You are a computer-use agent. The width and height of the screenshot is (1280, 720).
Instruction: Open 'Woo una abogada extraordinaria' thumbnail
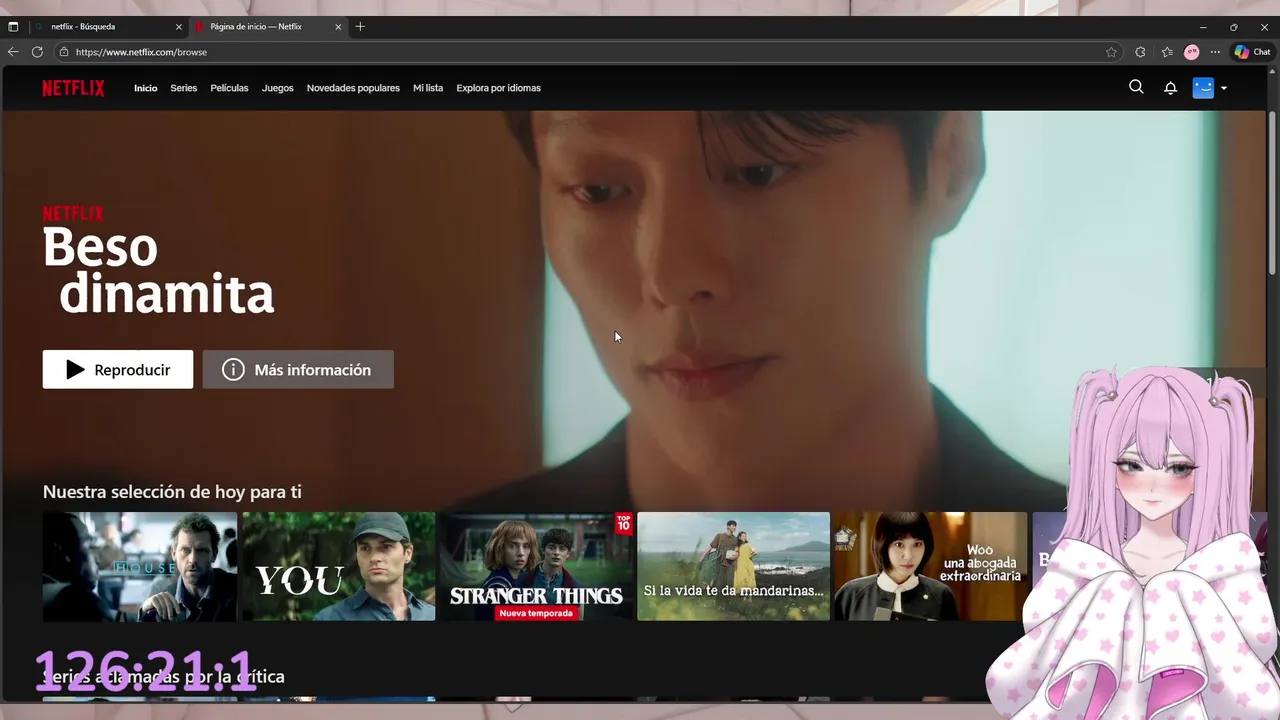point(931,566)
